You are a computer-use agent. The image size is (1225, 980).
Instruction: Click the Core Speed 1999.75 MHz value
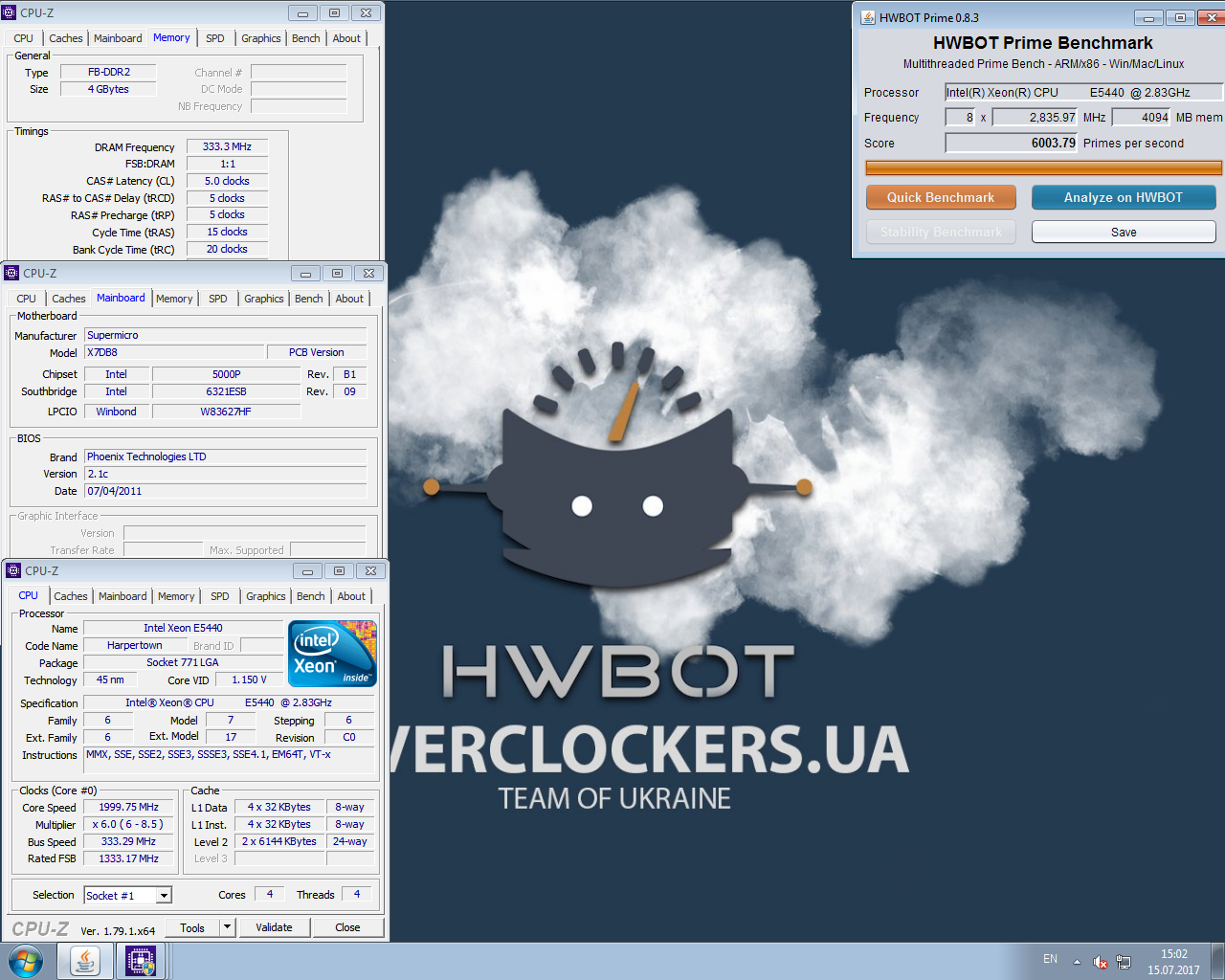[128, 807]
